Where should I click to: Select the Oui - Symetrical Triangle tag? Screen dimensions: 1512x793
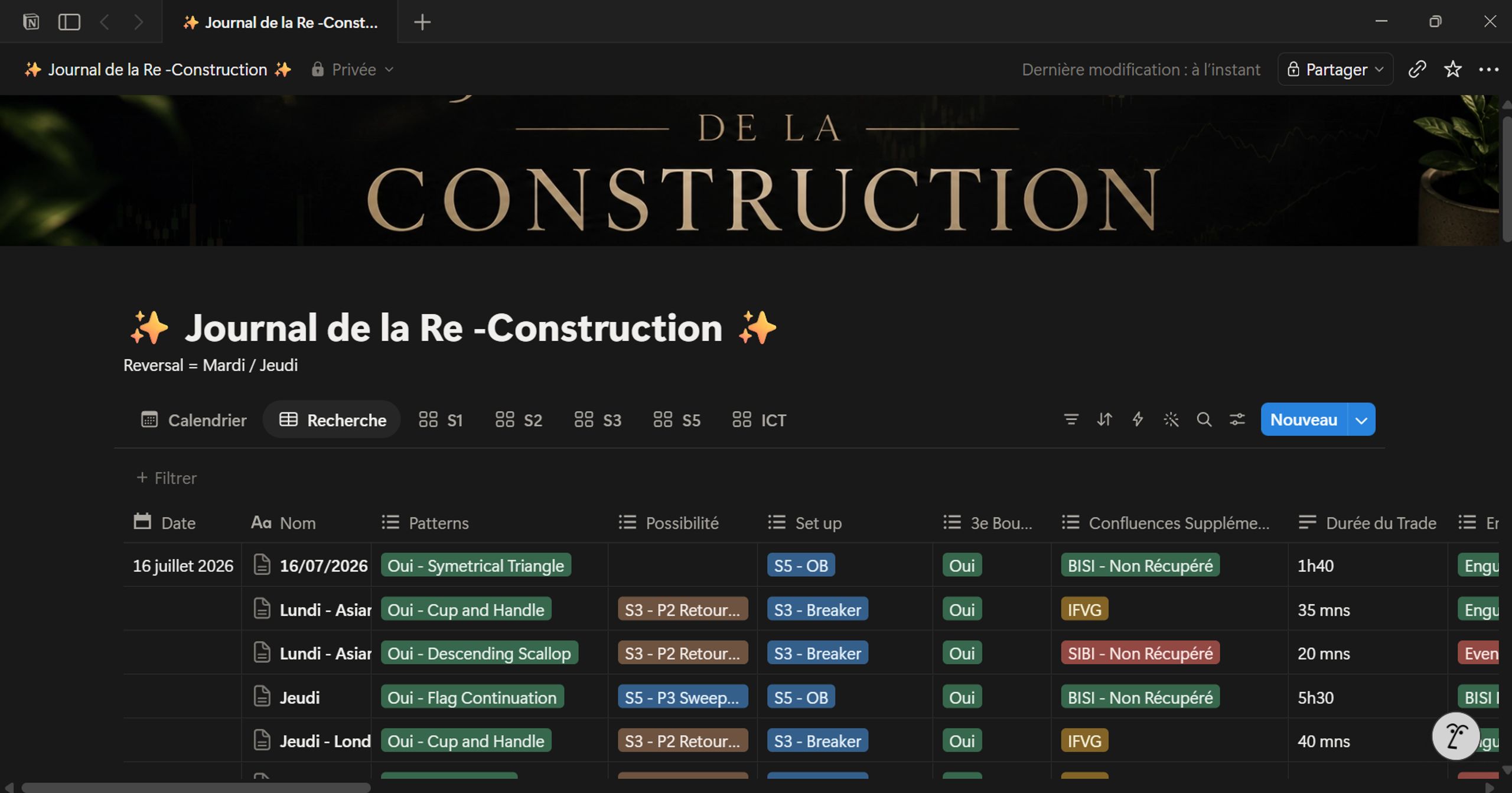pos(475,565)
